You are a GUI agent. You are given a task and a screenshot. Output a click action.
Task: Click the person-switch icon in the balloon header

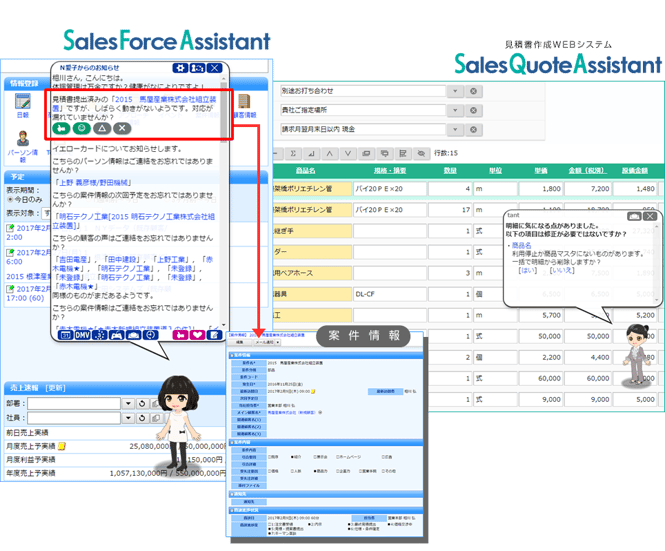(x=197, y=68)
